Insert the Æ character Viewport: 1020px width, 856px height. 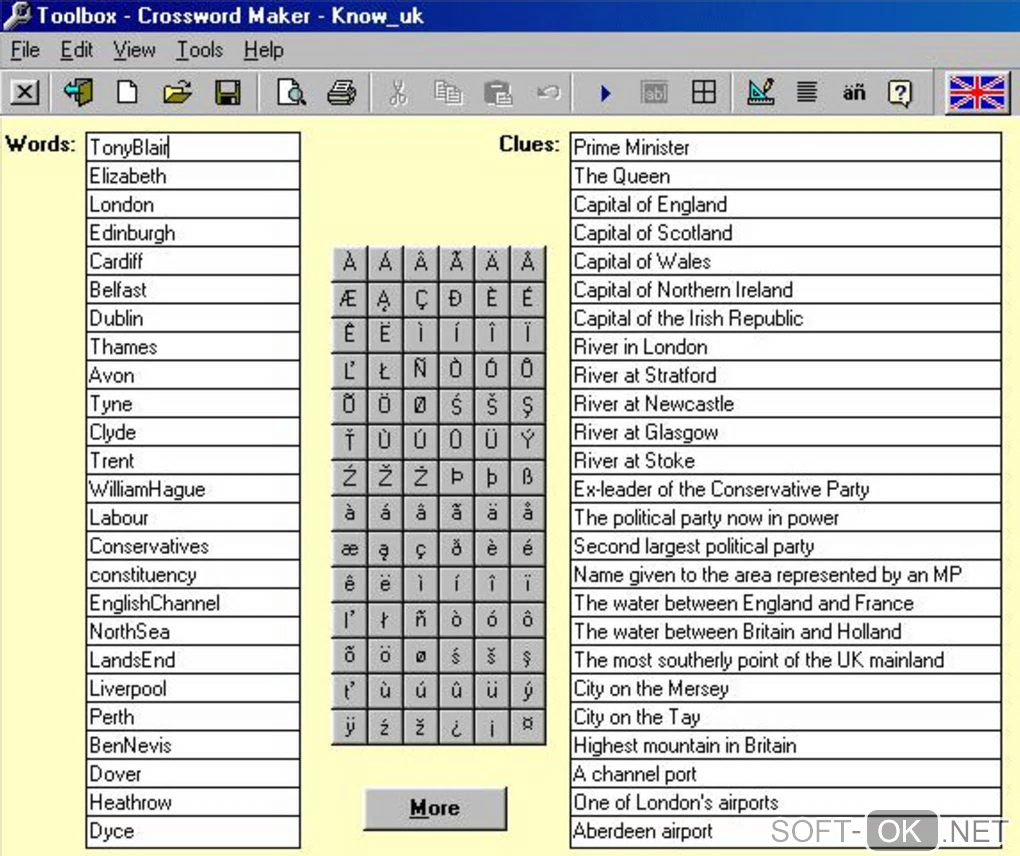tap(349, 299)
